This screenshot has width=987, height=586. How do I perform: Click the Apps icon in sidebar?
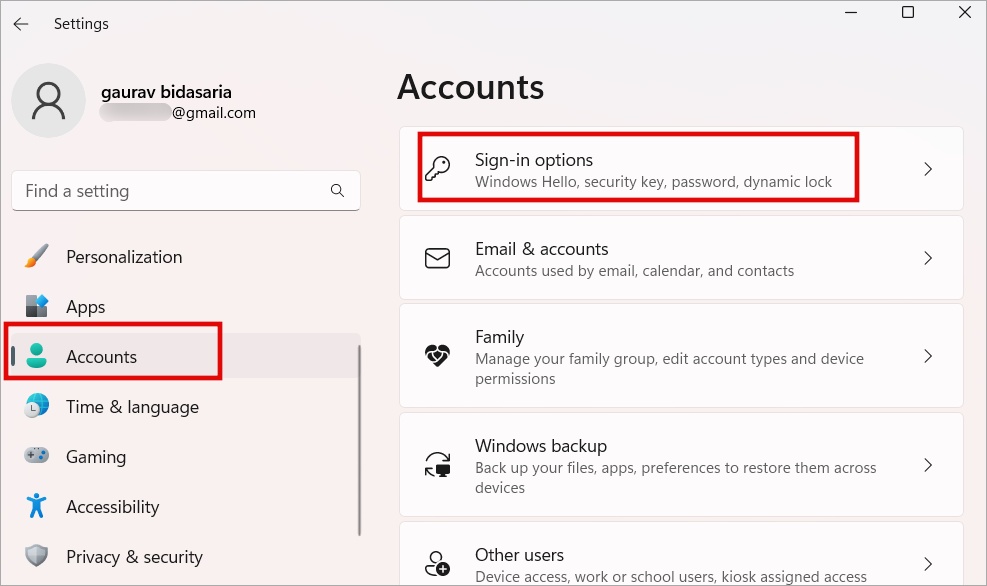[37, 306]
